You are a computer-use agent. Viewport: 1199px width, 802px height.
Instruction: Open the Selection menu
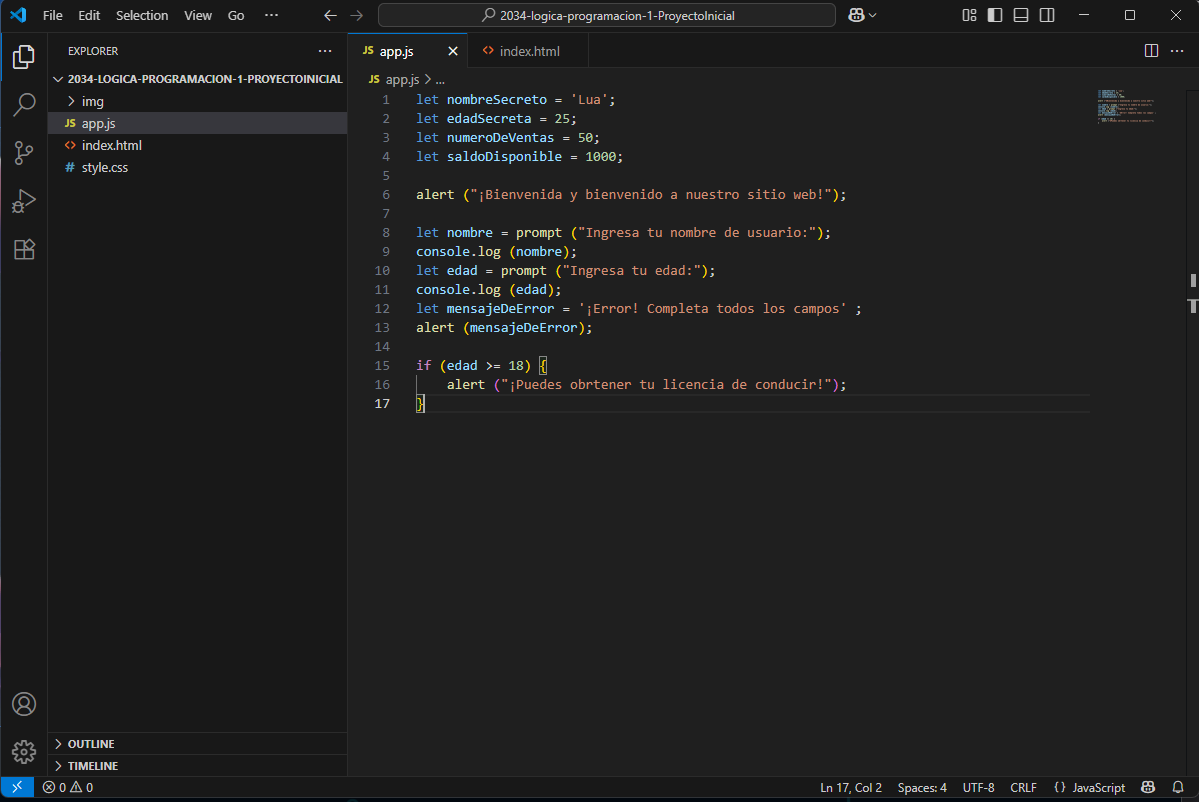[141, 15]
